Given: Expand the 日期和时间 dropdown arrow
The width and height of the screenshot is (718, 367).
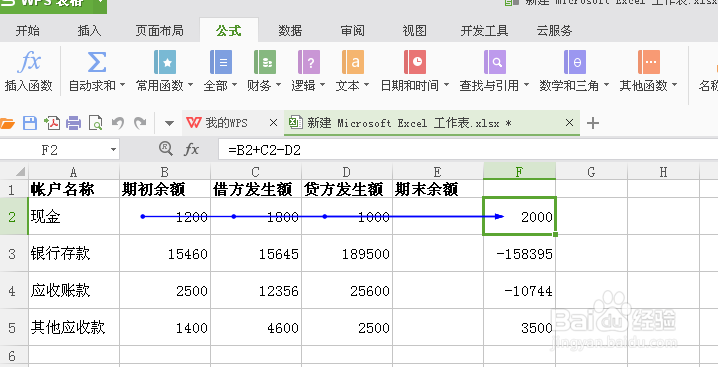Looking at the screenshot, I should coord(446,85).
